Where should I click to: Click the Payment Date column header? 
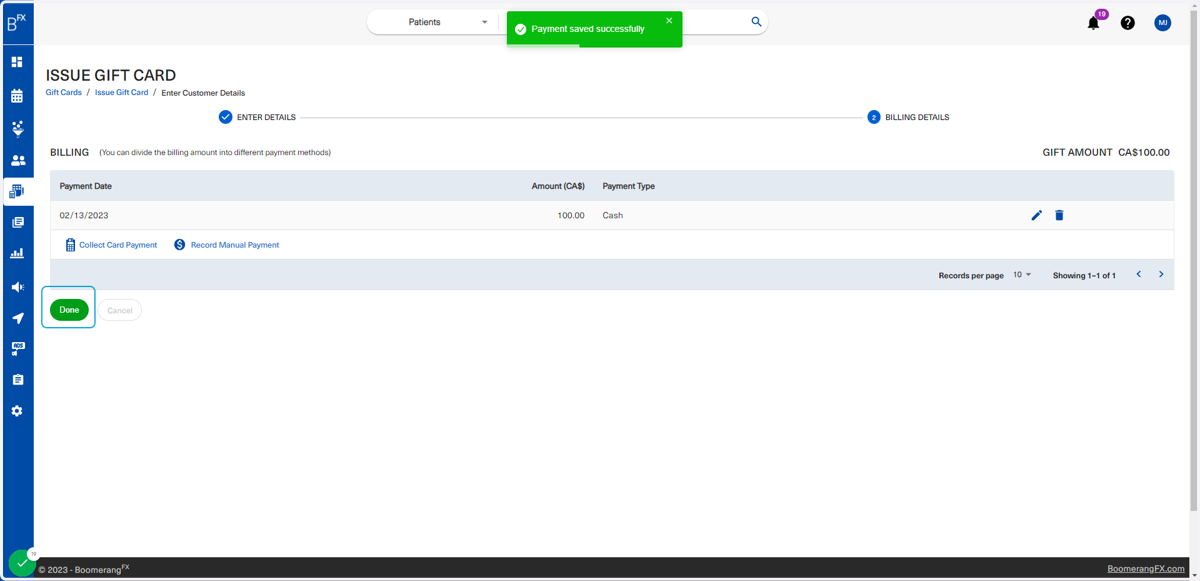(85, 186)
